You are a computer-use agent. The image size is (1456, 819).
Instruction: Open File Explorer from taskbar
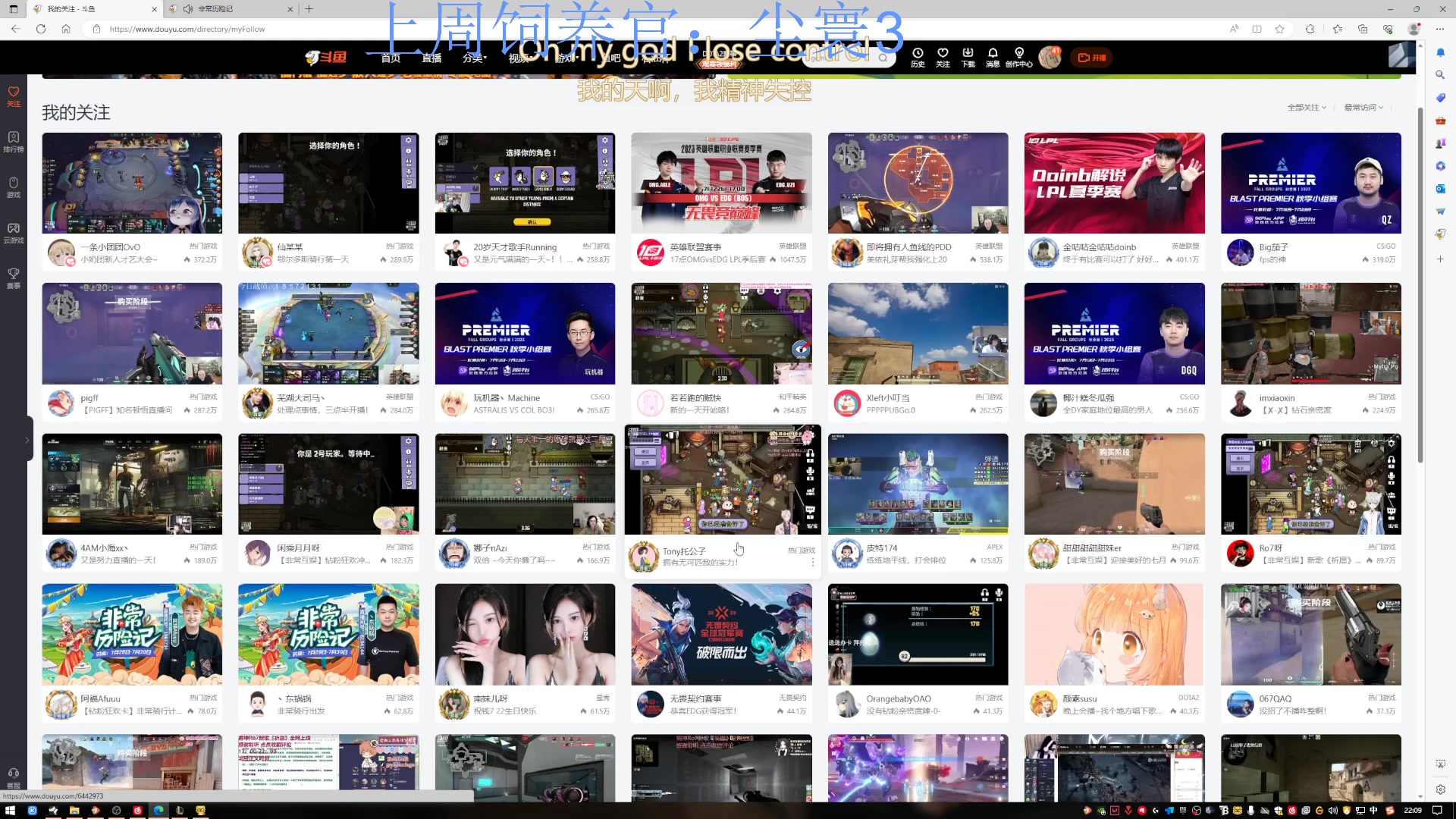click(x=74, y=810)
